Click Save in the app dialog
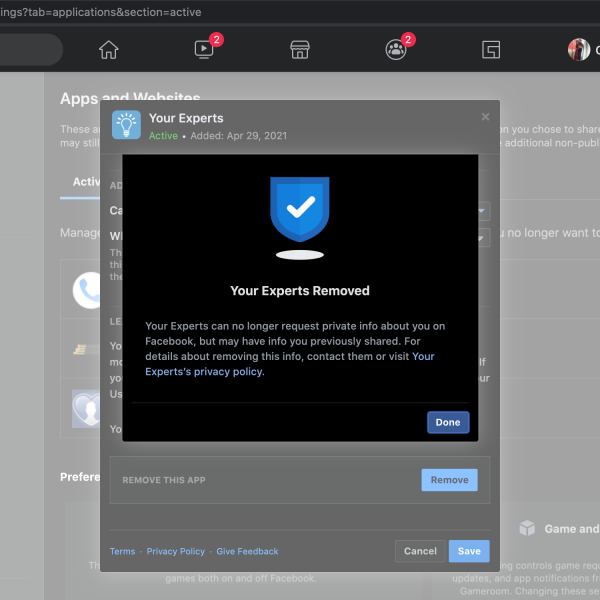 point(469,551)
